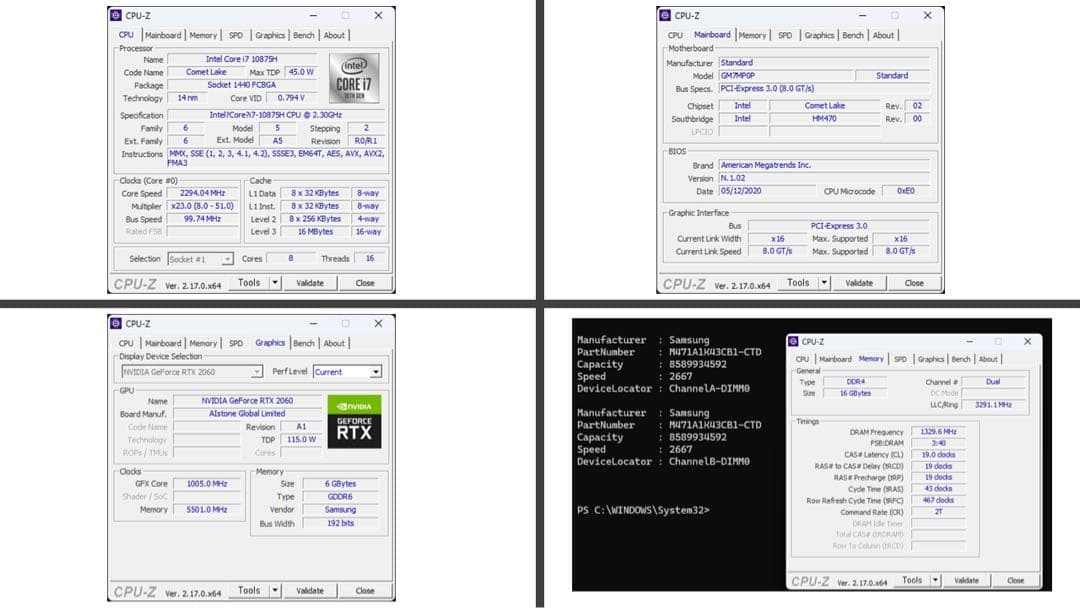
Task: Switch to the About tab in the Mainboard window
Action: pos(884,34)
